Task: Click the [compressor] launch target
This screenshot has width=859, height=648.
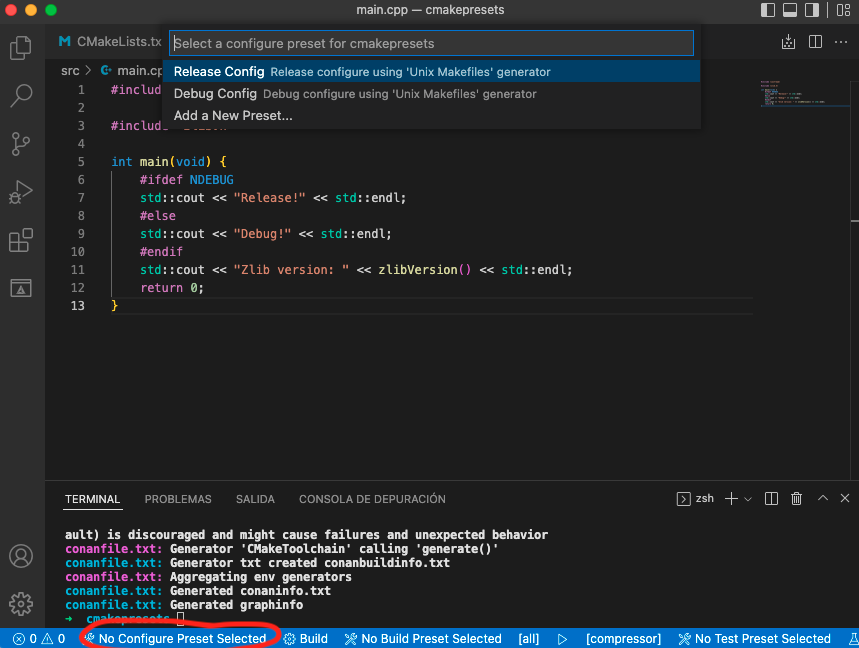Action: pos(623,639)
